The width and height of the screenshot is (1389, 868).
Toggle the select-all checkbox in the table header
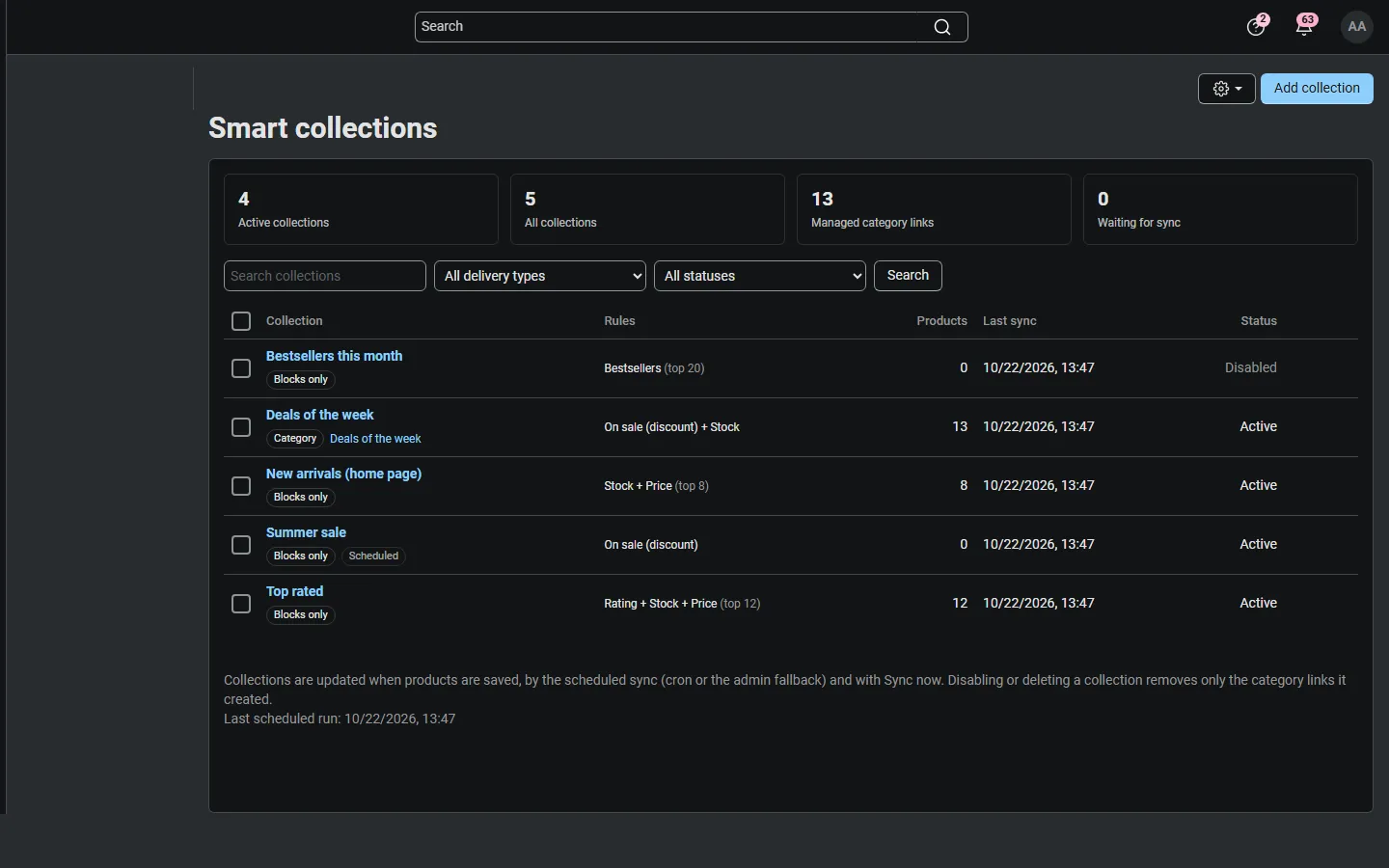pos(241,321)
